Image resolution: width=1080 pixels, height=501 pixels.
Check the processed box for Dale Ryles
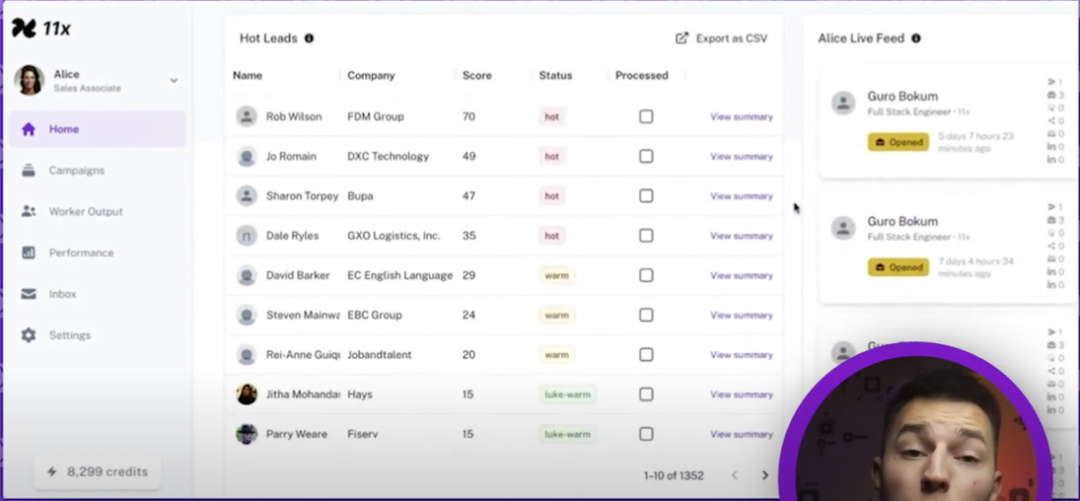(646, 236)
